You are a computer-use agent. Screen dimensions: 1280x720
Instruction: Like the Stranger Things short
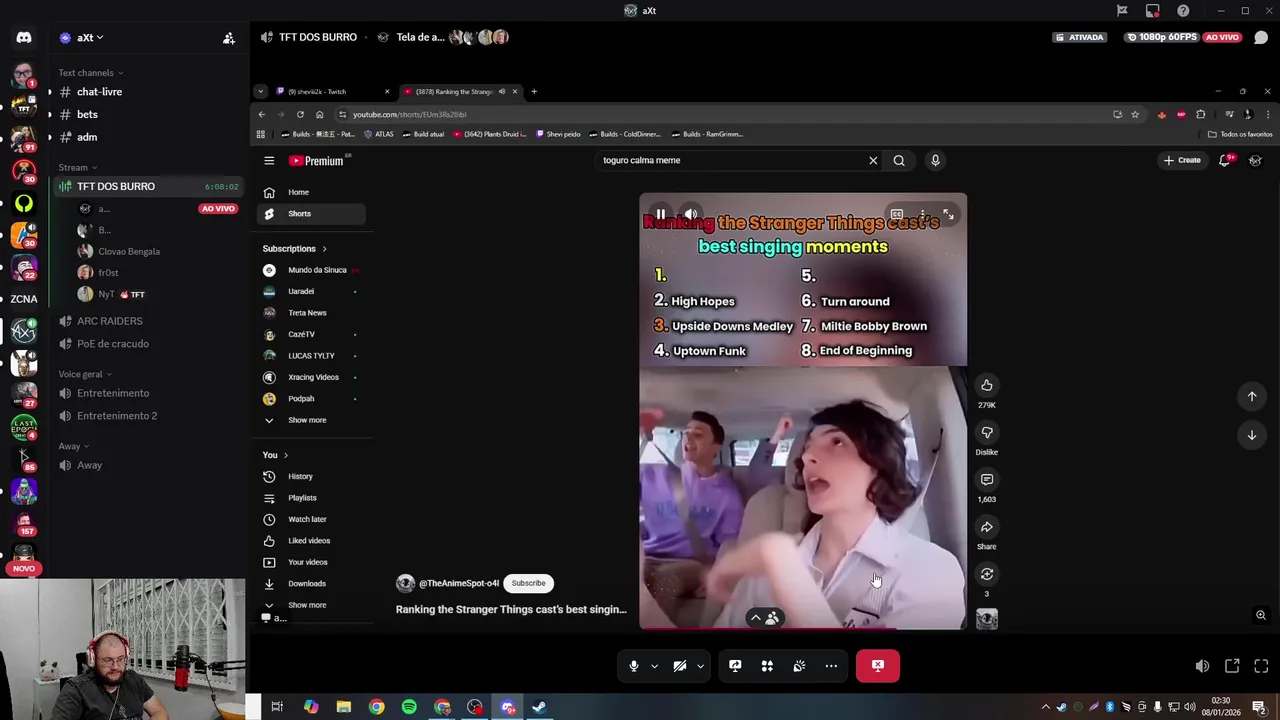[986, 386]
